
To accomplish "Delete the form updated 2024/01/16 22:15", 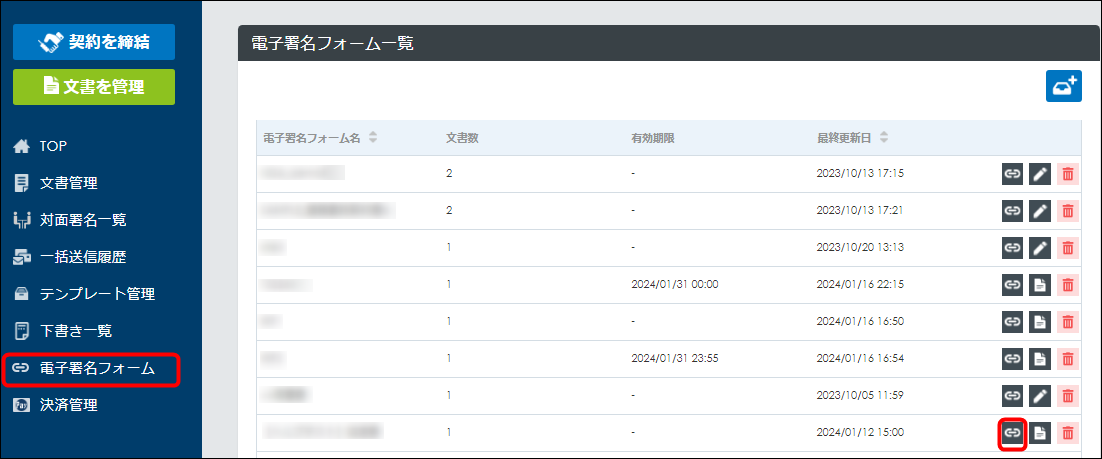I will coord(1068,285).
